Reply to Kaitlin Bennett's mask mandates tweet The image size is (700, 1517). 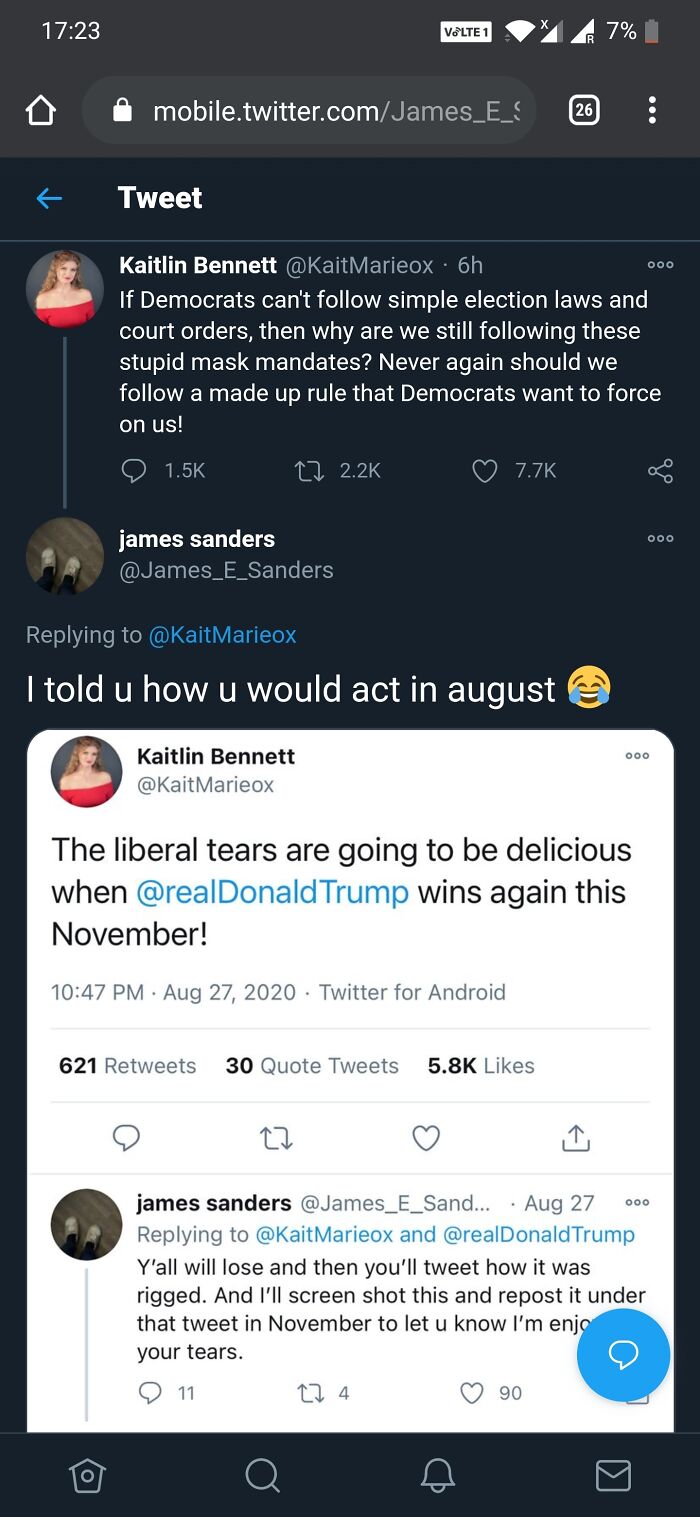tap(133, 470)
